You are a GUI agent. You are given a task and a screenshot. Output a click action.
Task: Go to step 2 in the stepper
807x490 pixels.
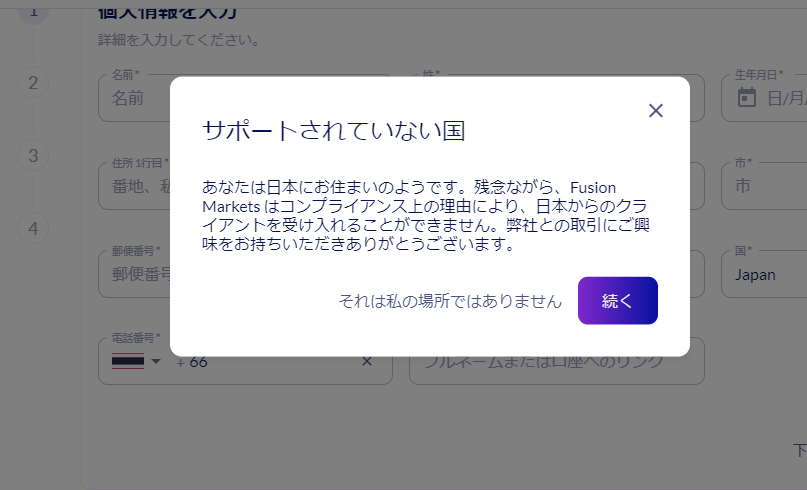(x=33, y=82)
